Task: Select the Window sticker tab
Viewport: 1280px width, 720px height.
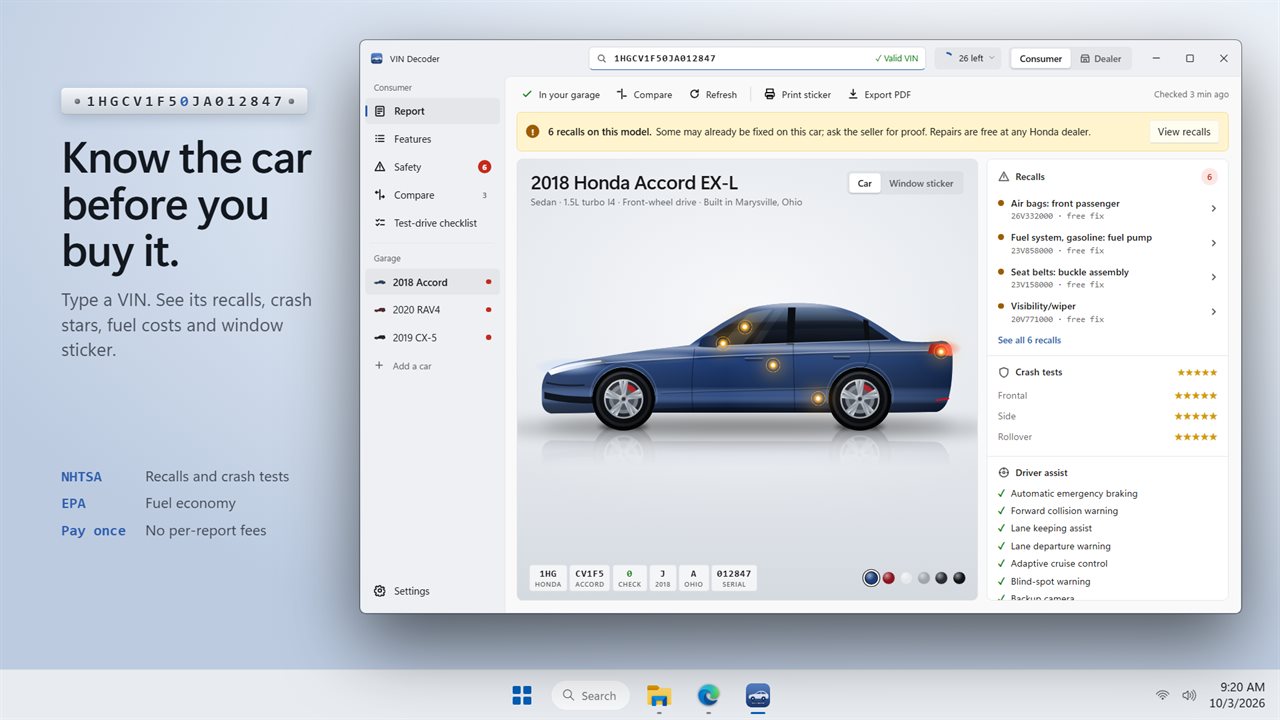Action: tap(921, 183)
